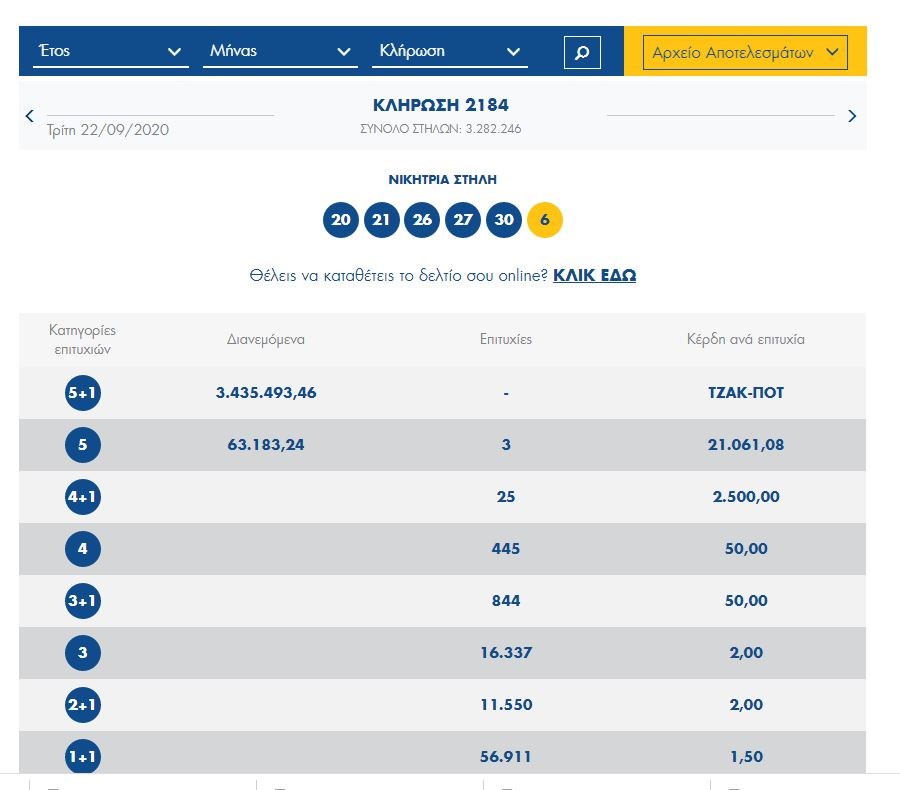
Task: Select the ΤΖΑΚ-ΠΟΤ jackpot cell
Action: 745,393
